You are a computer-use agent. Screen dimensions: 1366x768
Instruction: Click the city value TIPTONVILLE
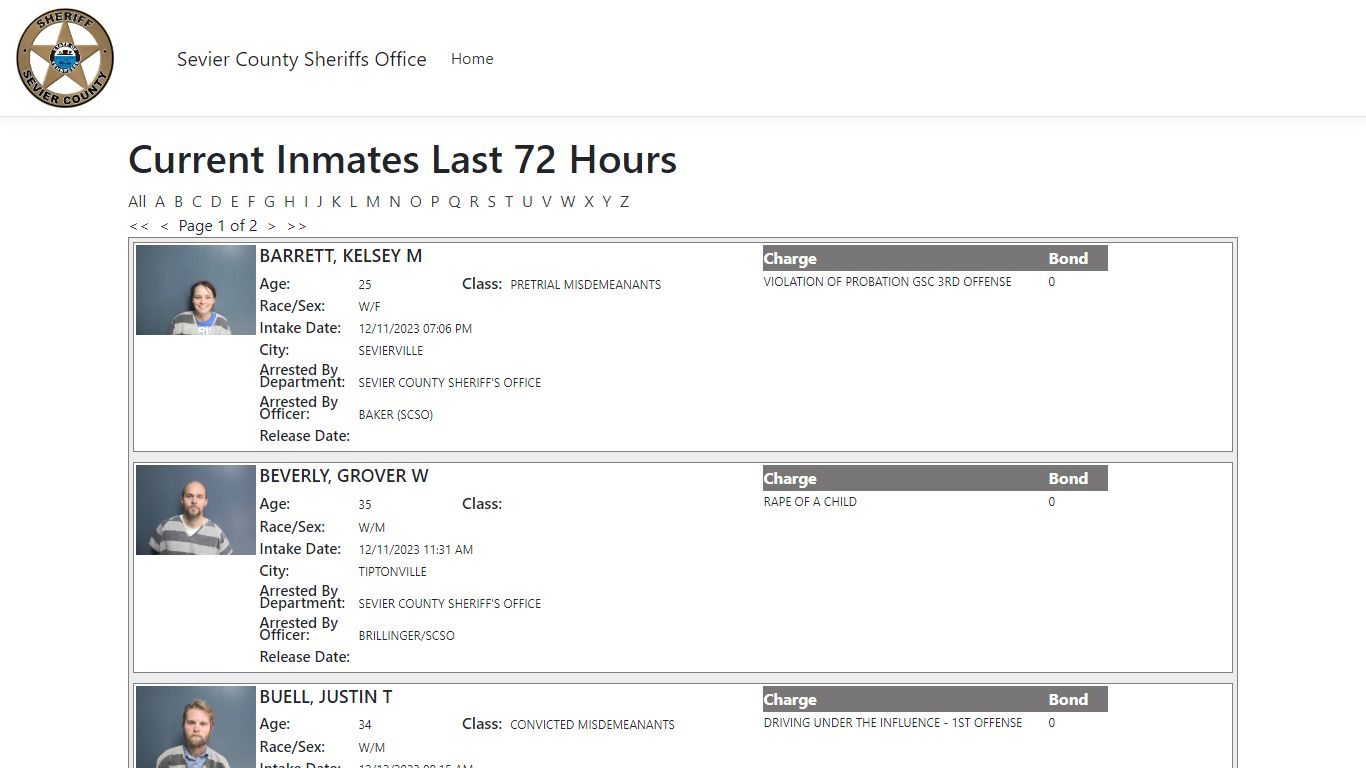[393, 572]
